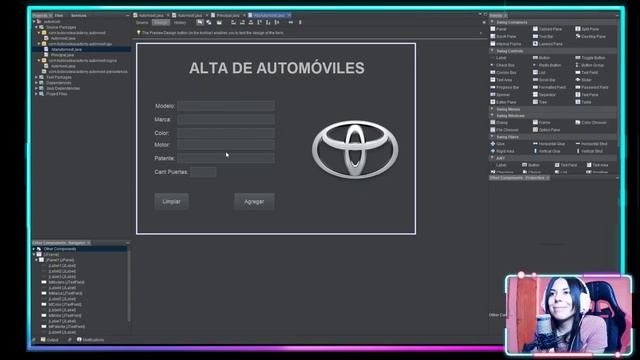The image size is (640, 360).
Task: Switch editor to Source view
Action: (142, 22)
